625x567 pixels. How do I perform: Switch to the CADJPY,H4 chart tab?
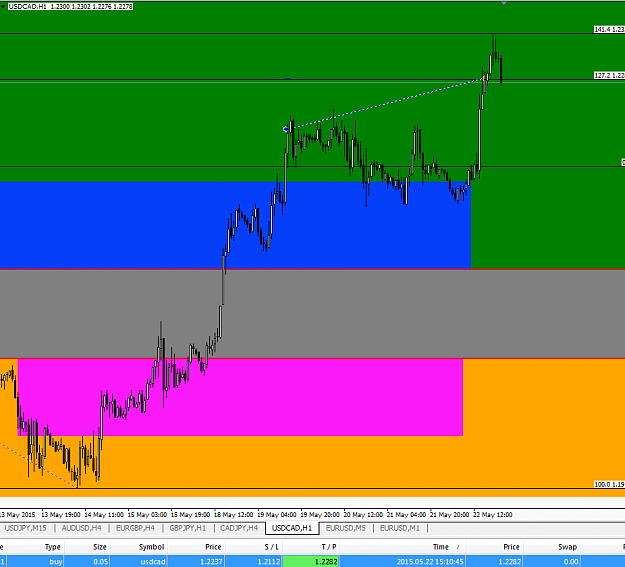point(239,528)
